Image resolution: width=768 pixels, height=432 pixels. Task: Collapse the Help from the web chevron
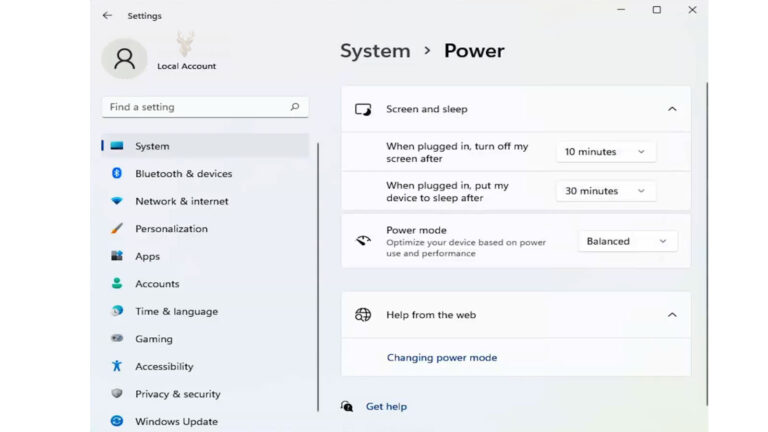pyautogui.click(x=672, y=314)
